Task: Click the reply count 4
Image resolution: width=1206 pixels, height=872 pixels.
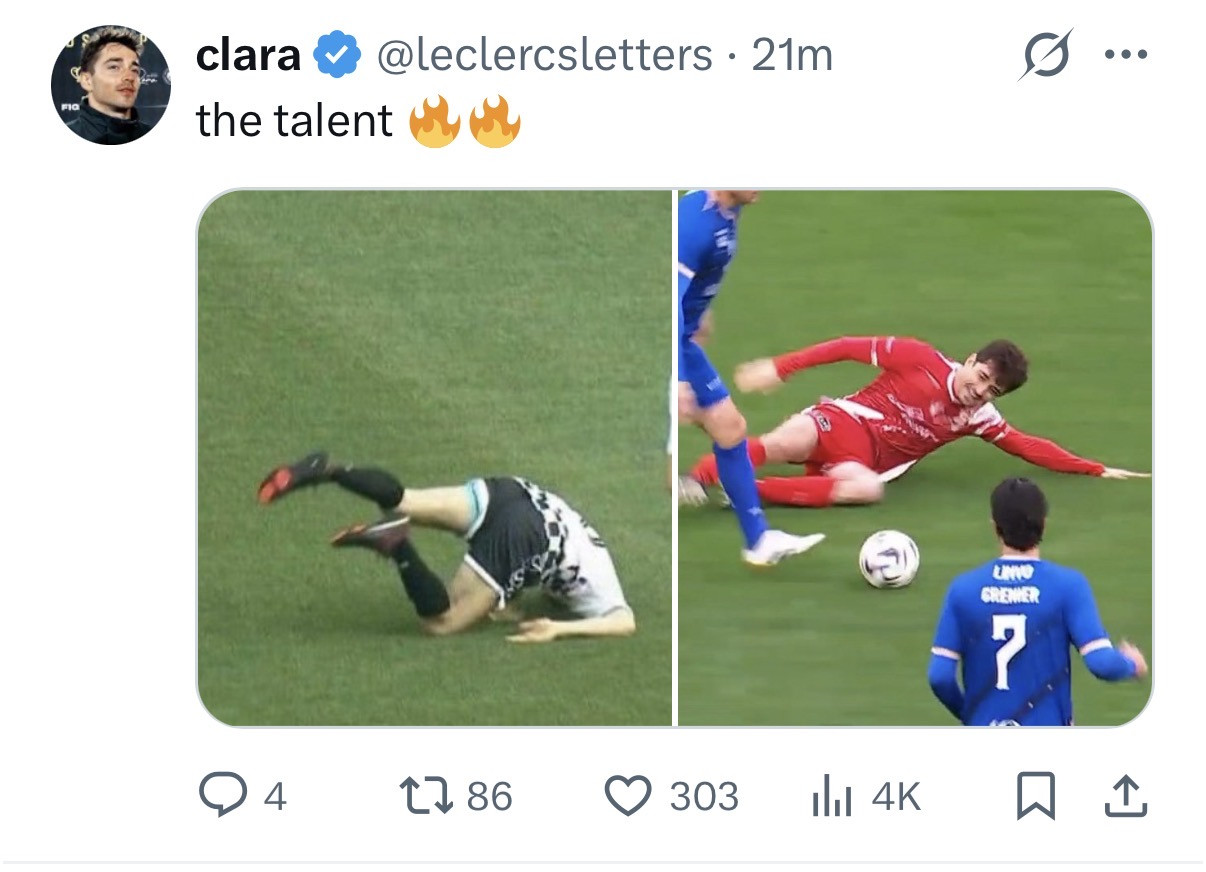Action: click(x=275, y=797)
